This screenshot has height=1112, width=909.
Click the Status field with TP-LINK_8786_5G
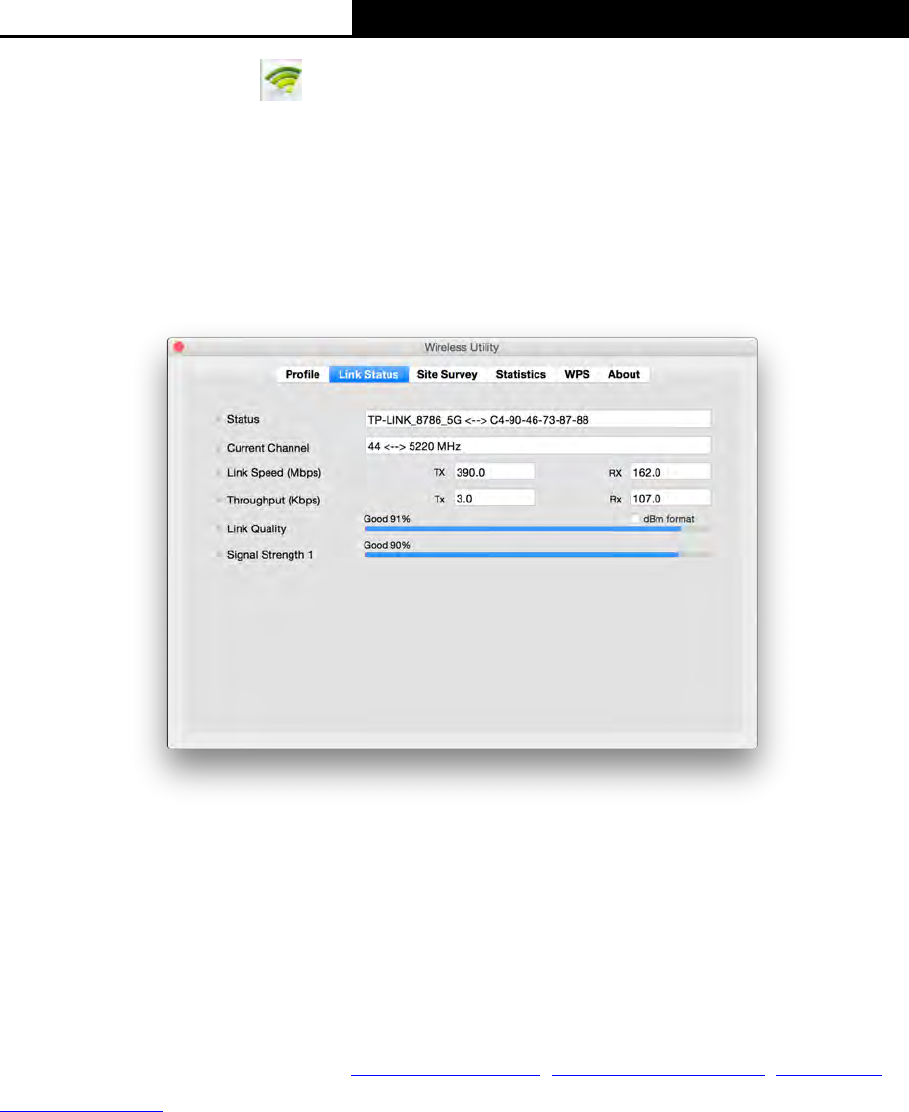pyautogui.click(x=538, y=419)
